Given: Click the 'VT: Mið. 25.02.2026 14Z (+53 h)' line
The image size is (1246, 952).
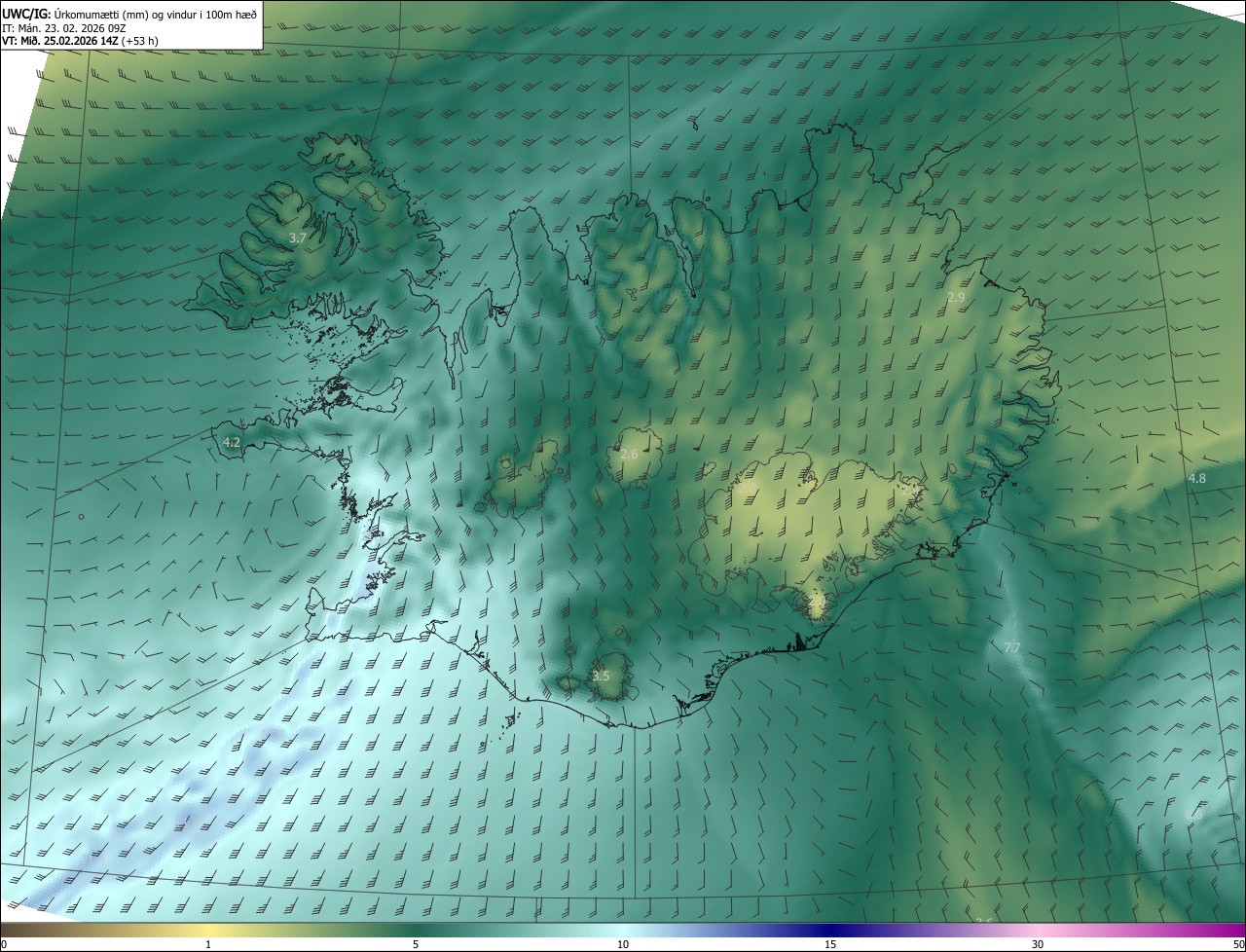Looking at the screenshot, I should [x=80, y=41].
